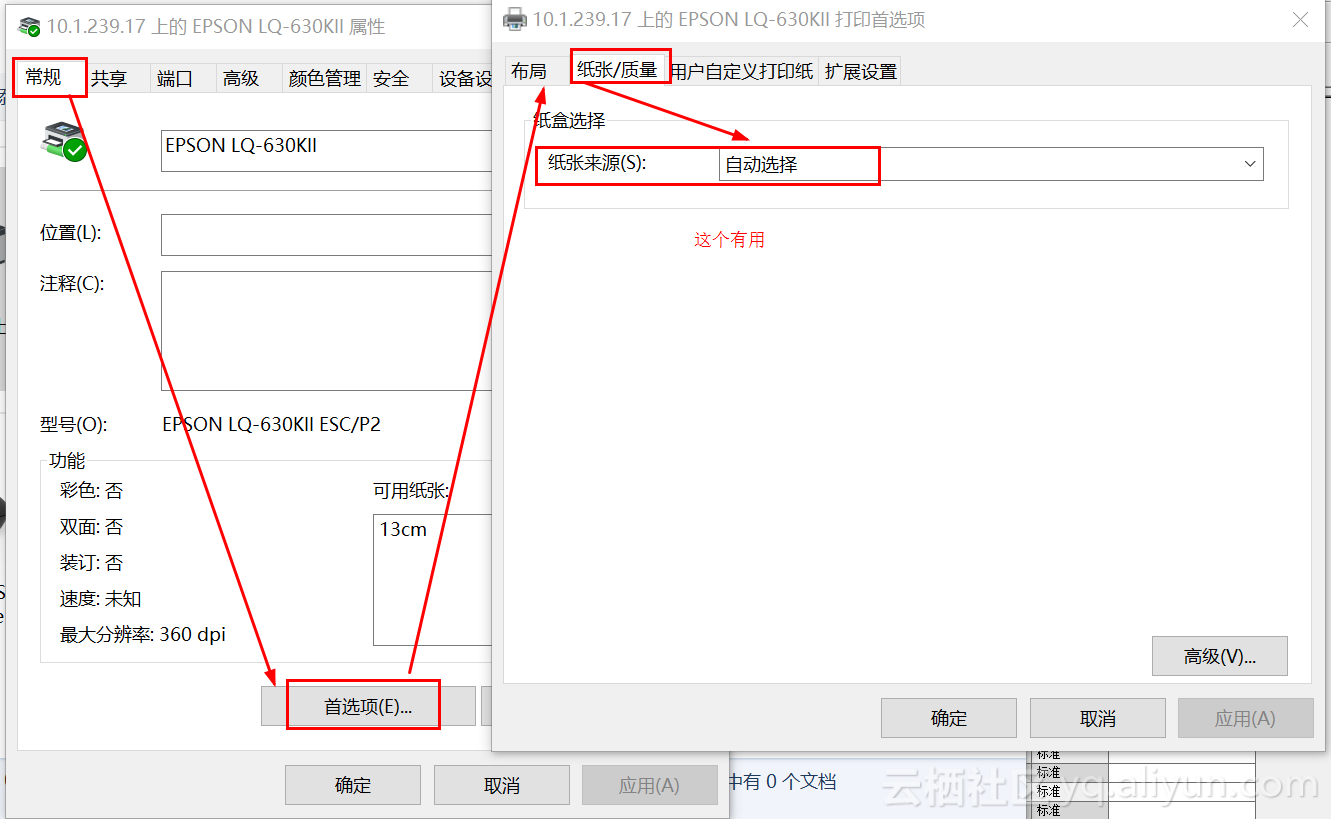Close the printing preferences dialog
The height and width of the screenshot is (819, 1331).
click(x=1300, y=19)
